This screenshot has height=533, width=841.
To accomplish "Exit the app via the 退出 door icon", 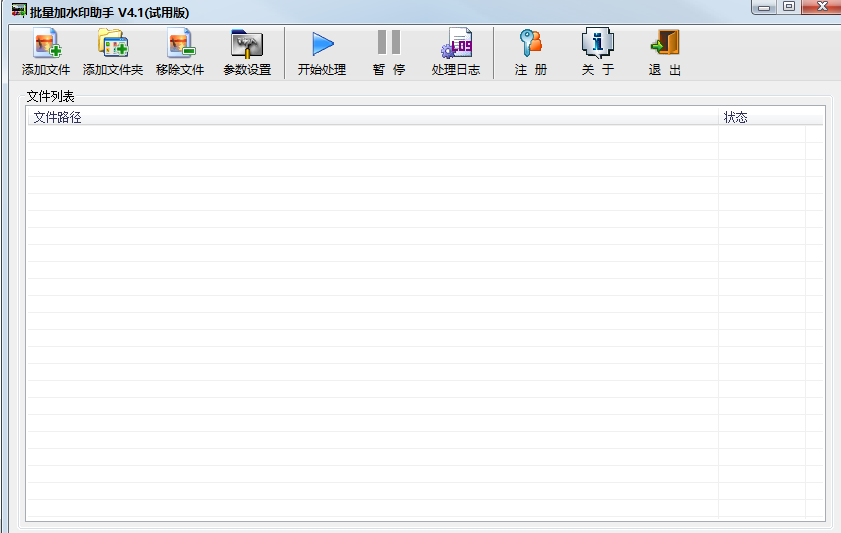I will (664, 45).
